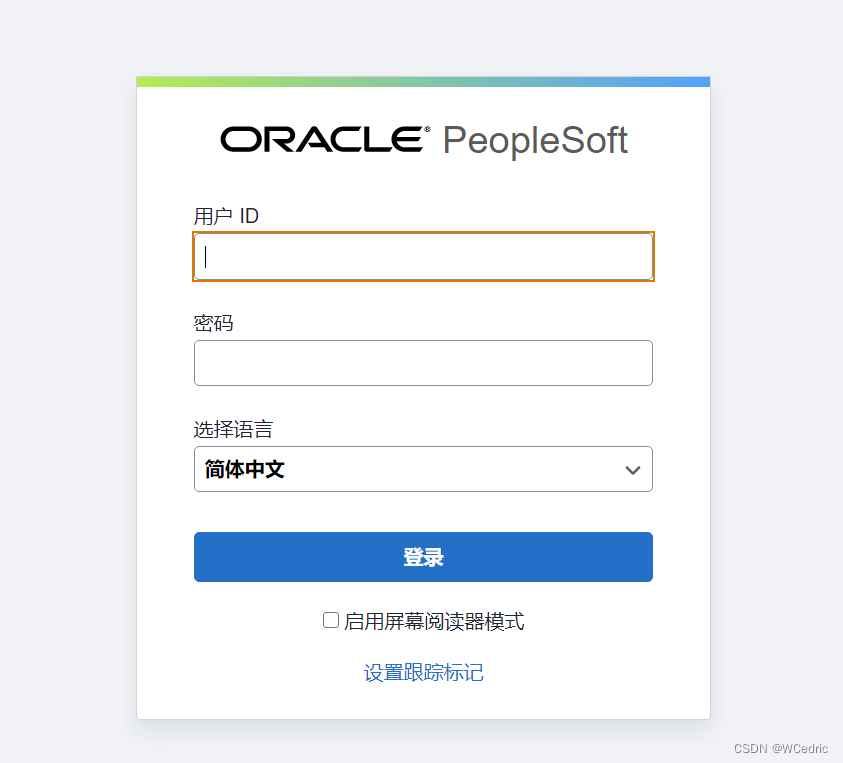
Task: Click the 密码 label text
Action: [x=207, y=322]
